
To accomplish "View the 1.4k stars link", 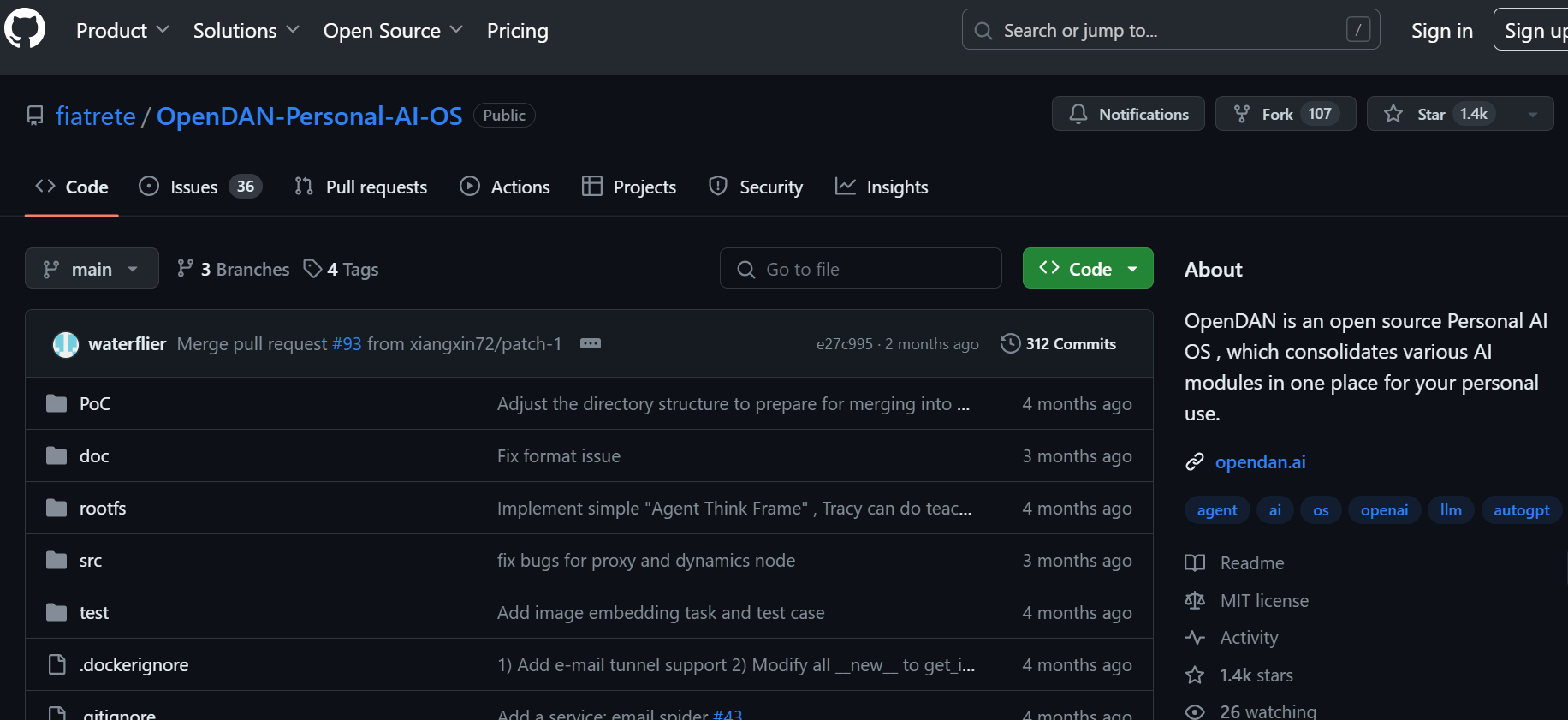I will point(1238,675).
